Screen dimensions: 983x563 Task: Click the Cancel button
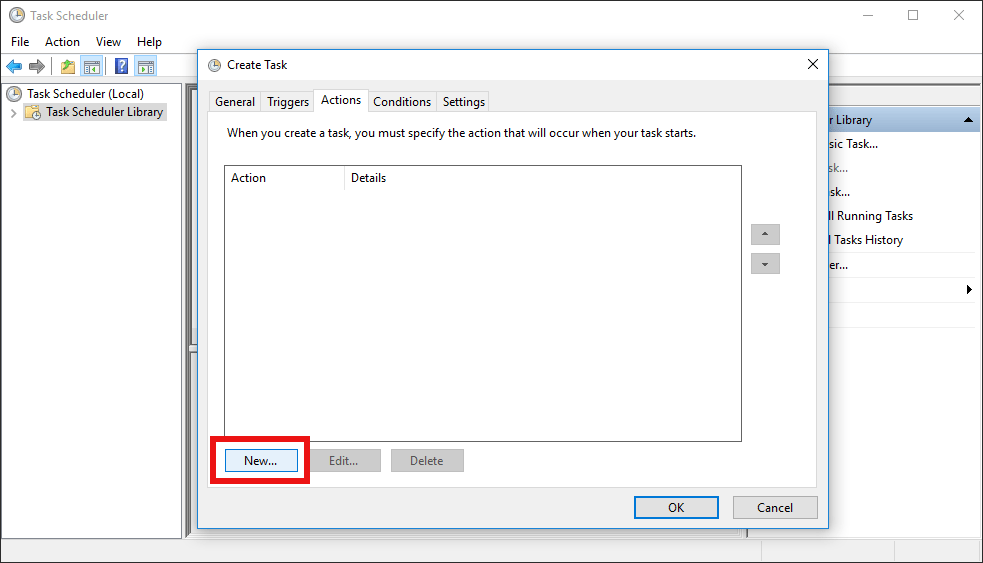775,508
